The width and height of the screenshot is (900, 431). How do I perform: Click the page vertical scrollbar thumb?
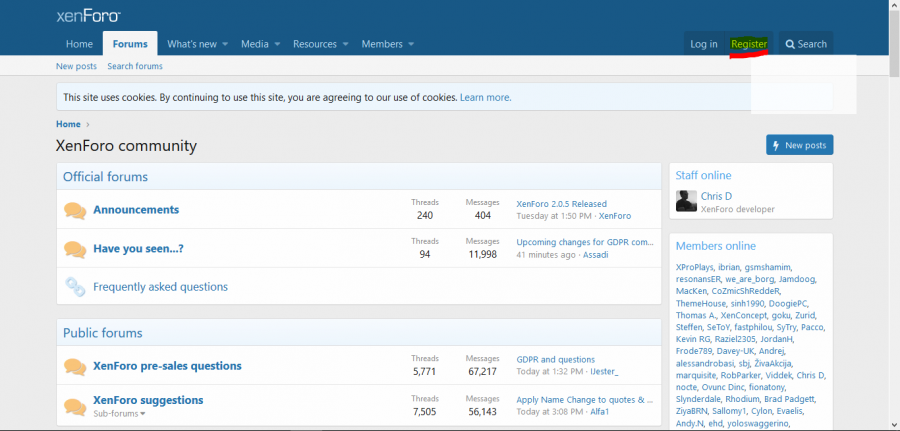click(x=894, y=42)
